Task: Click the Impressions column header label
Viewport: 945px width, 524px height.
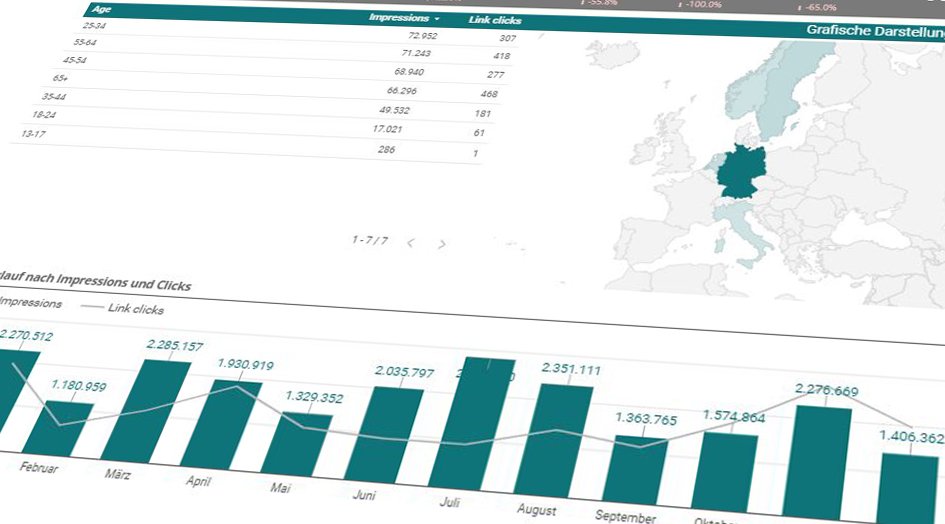Action: tap(399, 17)
